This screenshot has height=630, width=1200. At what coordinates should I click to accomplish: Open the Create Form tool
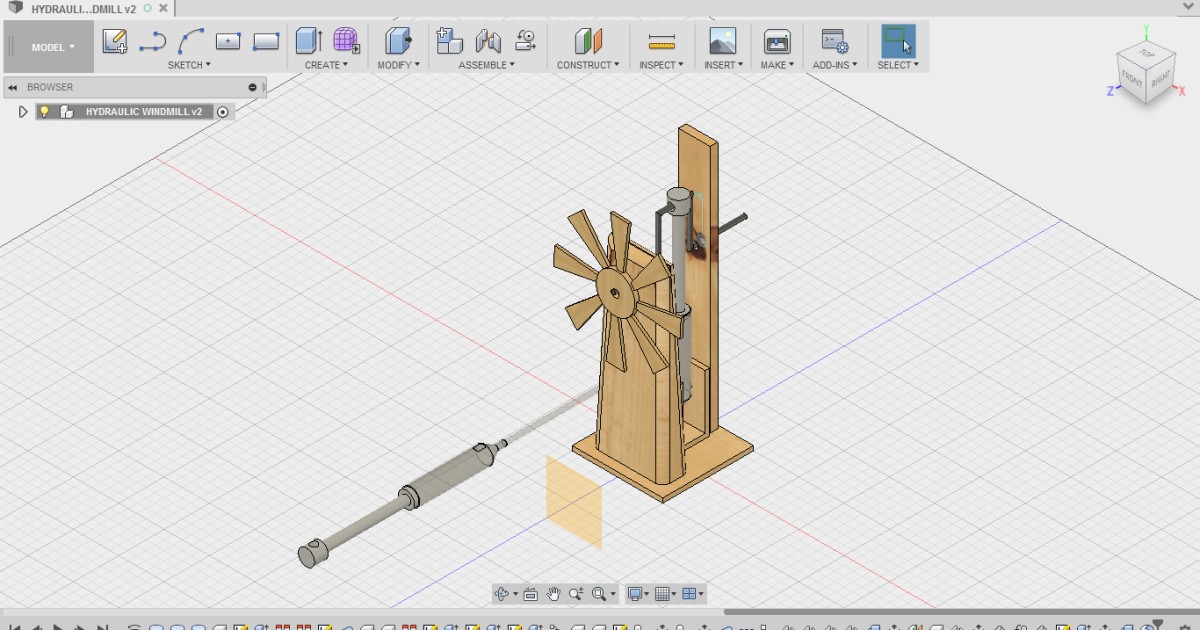click(x=345, y=42)
